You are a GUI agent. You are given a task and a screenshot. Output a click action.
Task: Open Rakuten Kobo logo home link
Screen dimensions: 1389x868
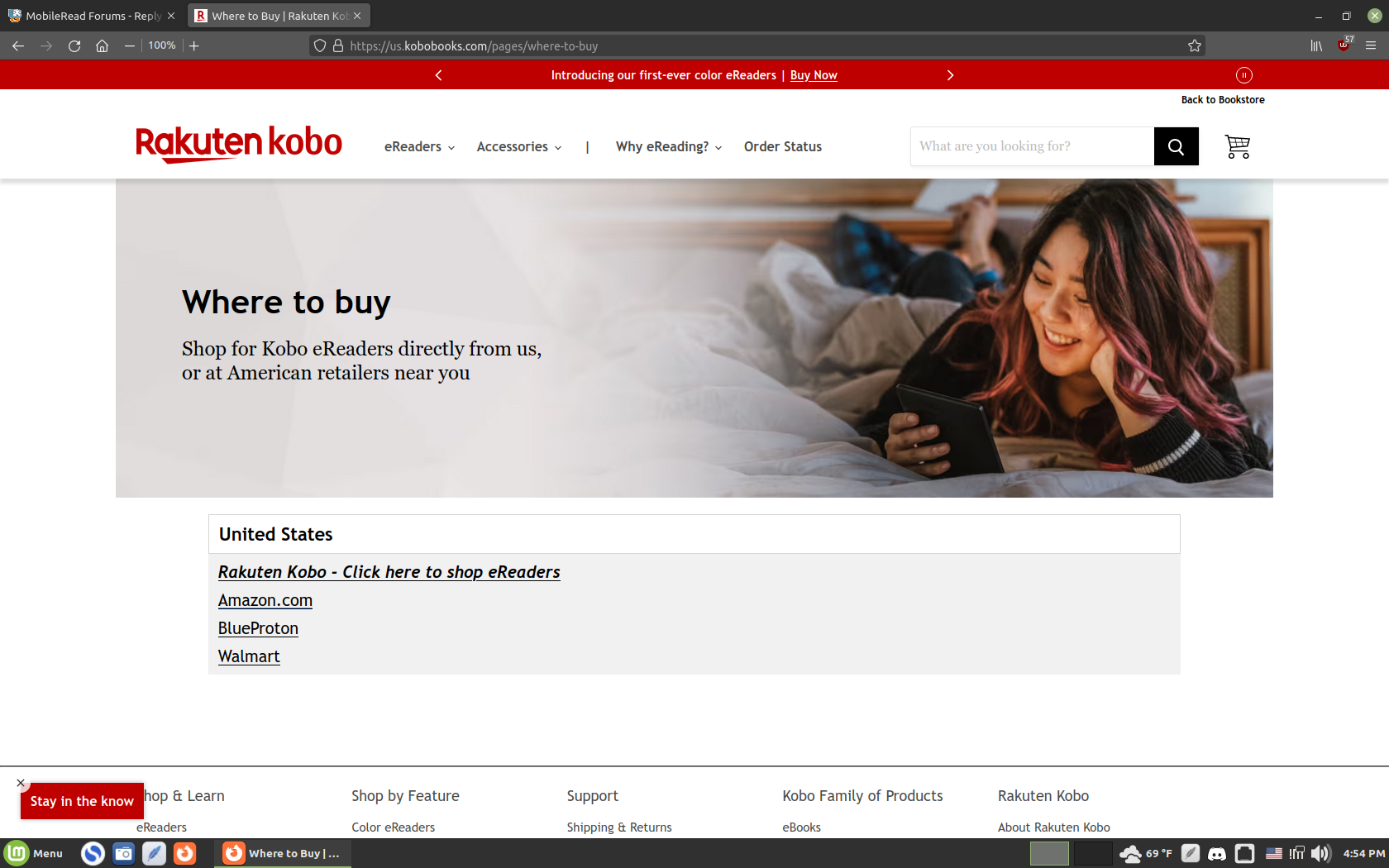coord(239,145)
